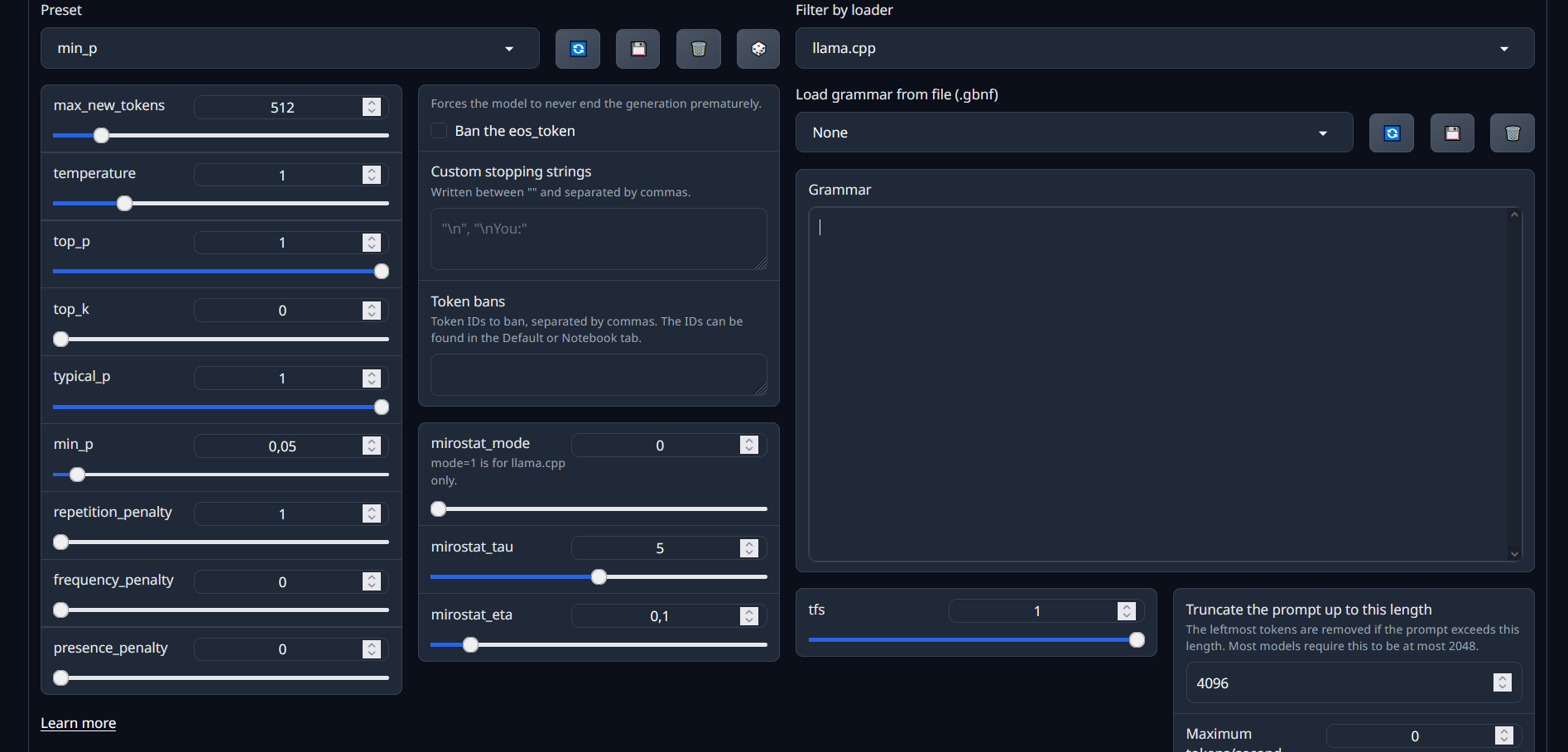Adjust the min_p slider
Screen dimensions: 1568x752
coord(221,475)
